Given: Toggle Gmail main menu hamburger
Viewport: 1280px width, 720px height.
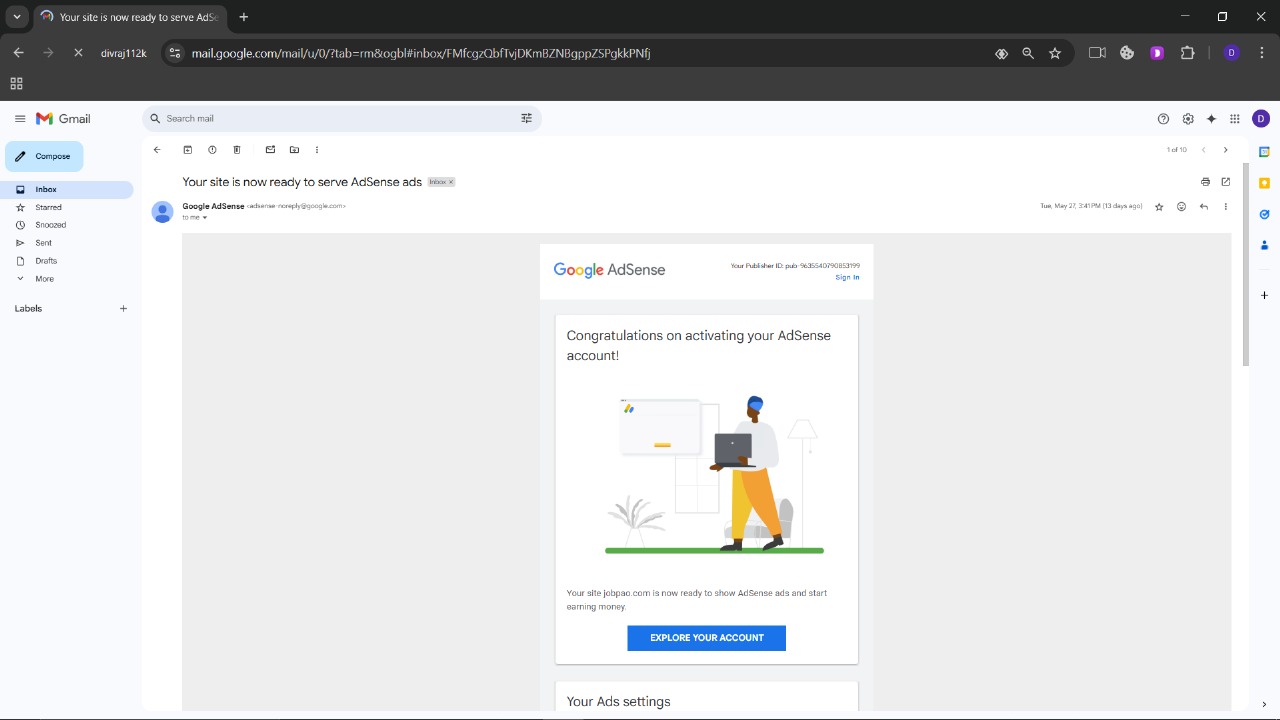Looking at the screenshot, I should pos(20,118).
